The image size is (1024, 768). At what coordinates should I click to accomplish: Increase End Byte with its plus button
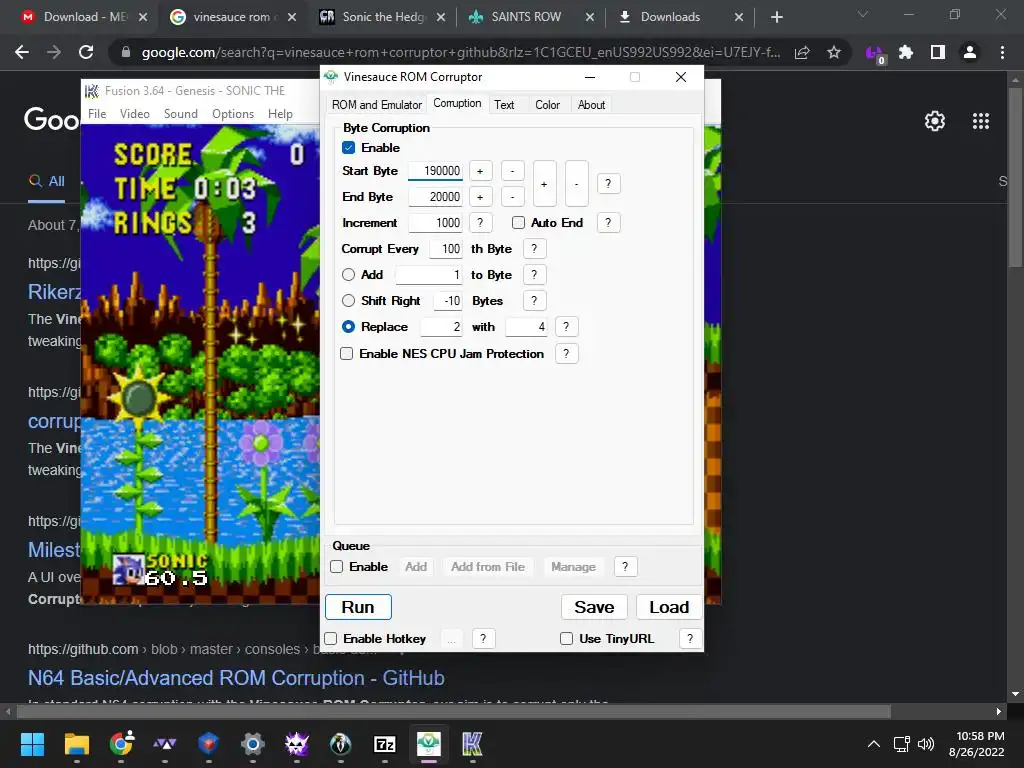480,197
